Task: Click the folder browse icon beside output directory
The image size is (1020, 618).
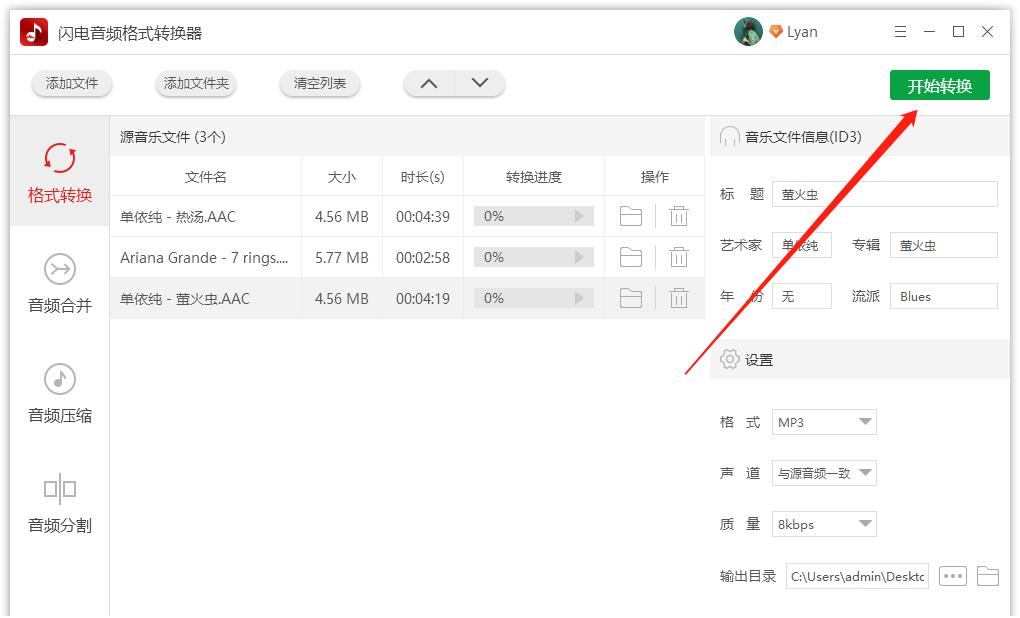Action: [x=988, y=575]
